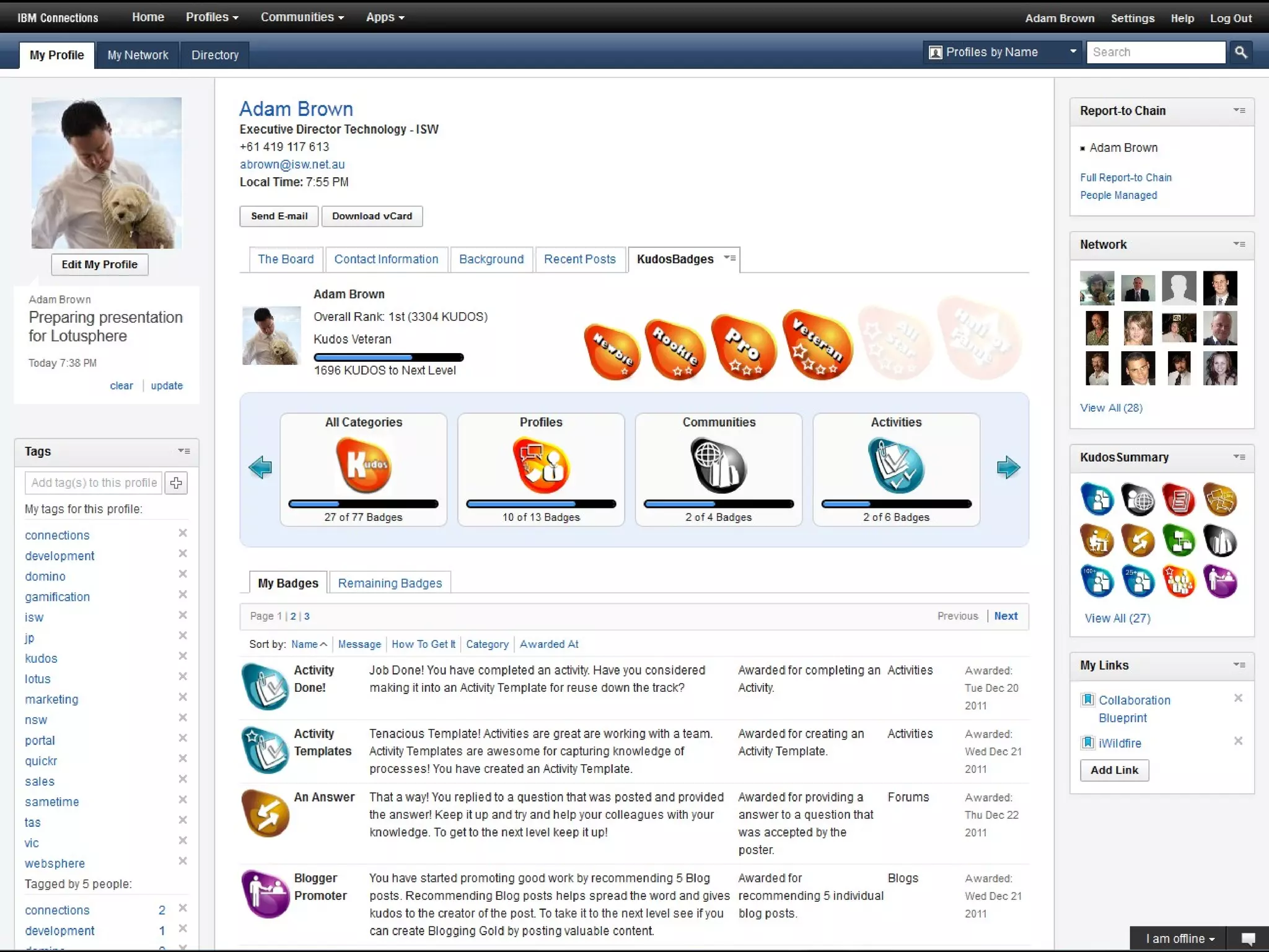Click the Download vCard button
The width and height of the screenshot is (1269, 952).
coord(372,216)
